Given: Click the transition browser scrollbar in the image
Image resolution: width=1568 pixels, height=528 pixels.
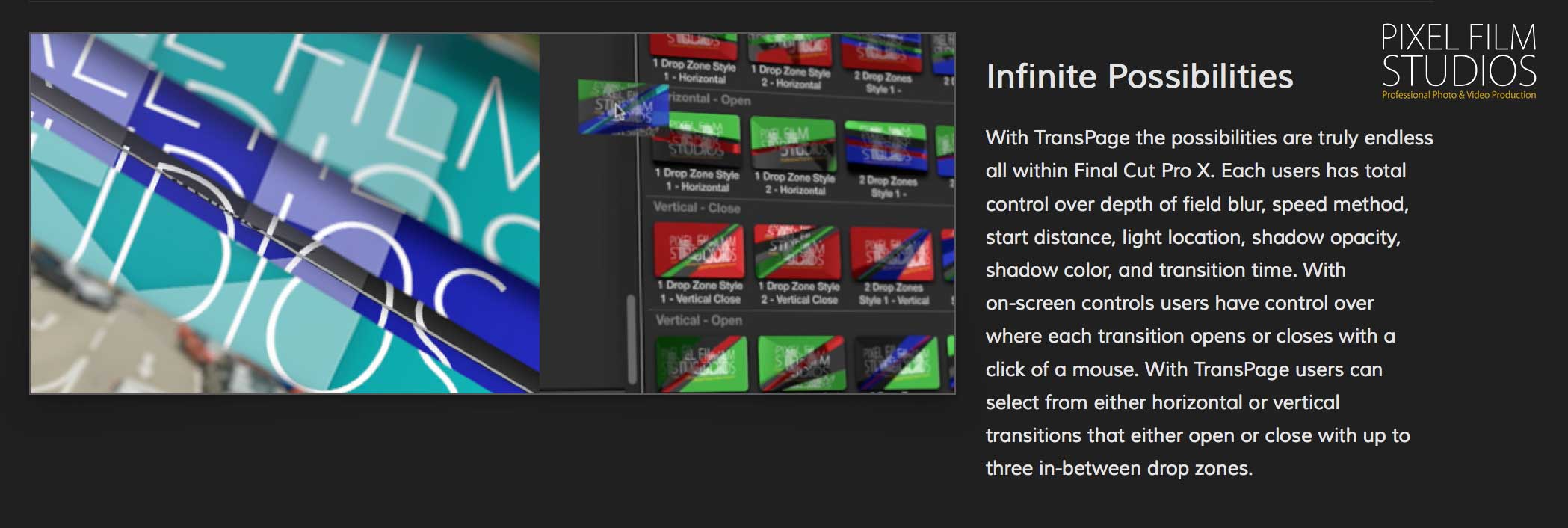Looking at the screenshot, I should click(632, 339).
